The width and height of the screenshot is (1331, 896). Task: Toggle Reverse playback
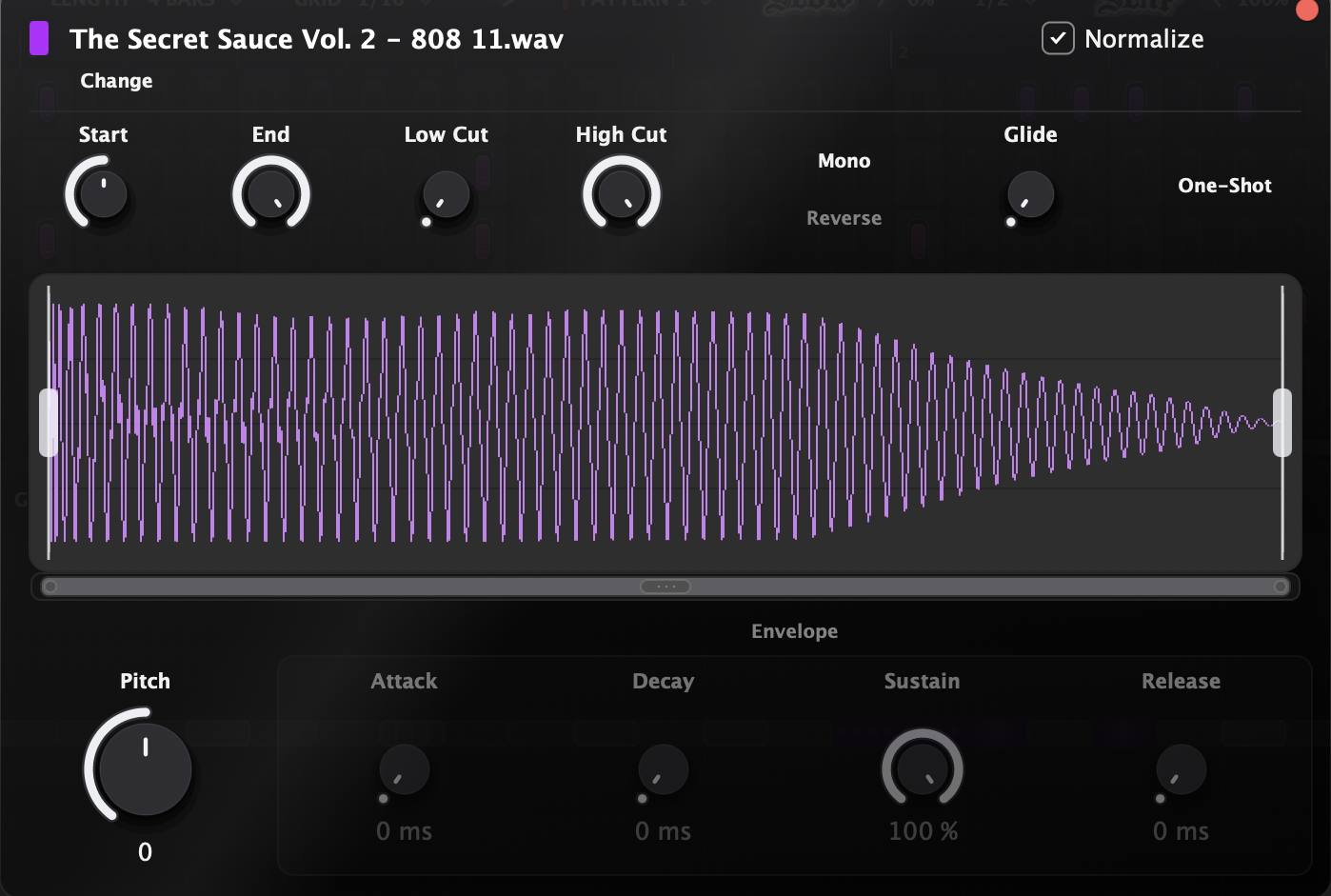(844, 218)
